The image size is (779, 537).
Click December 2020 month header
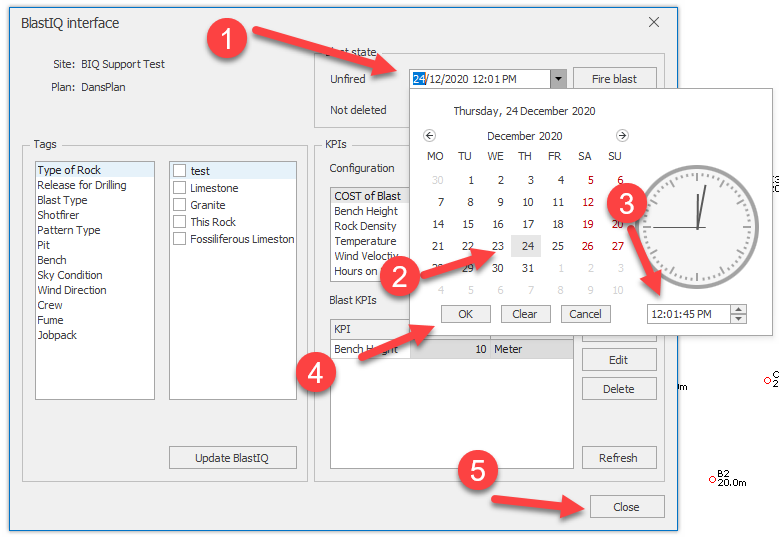pos(525,136)
